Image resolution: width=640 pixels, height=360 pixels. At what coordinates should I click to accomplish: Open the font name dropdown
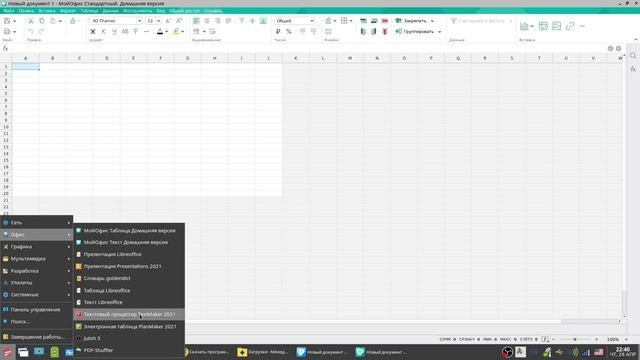click(x=139, y=21)
